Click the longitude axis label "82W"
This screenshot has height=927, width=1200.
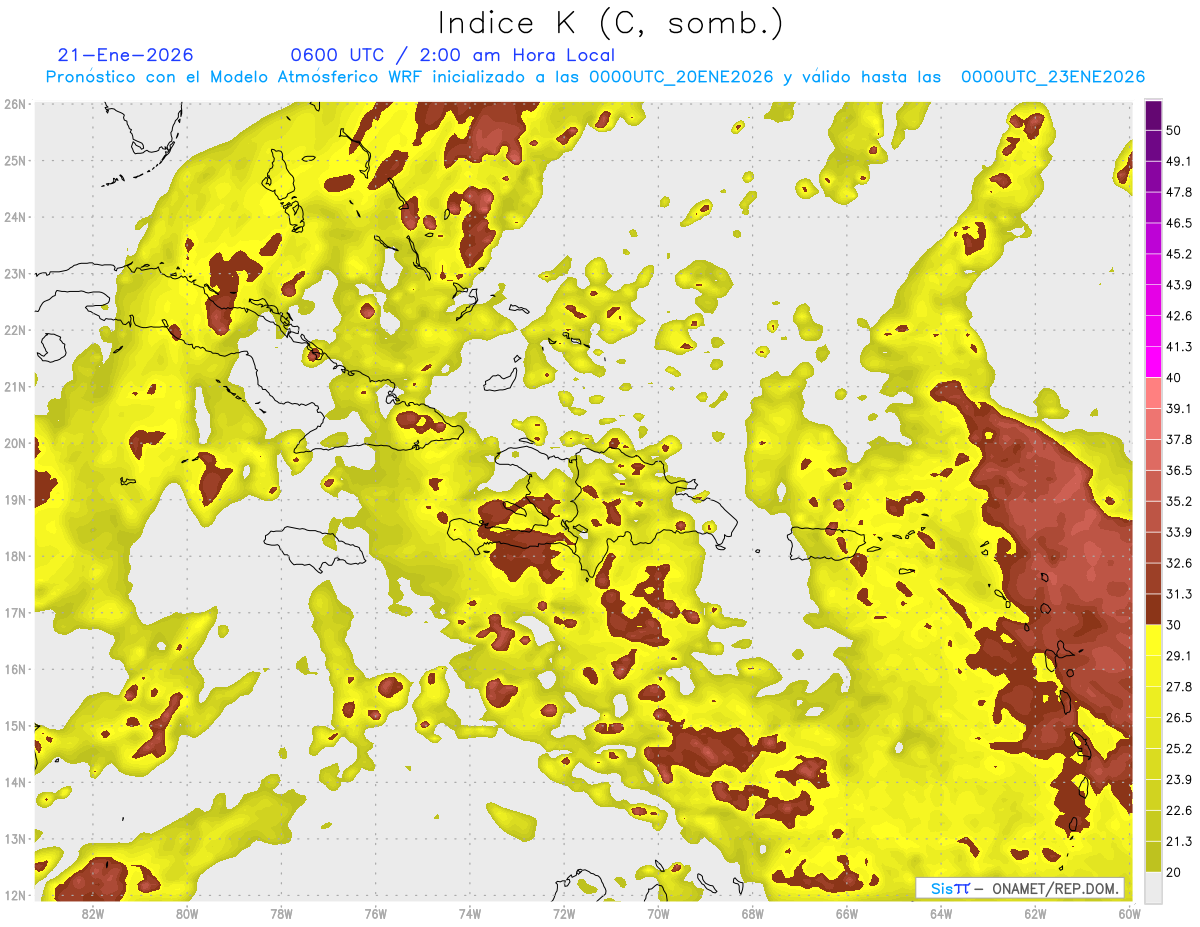(92, 913)
